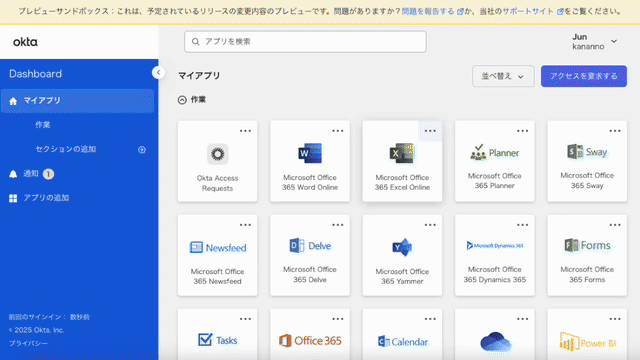Screen dimensions: 640x360
Task: Launch Microsoft Office 365 Word Online
Action: [310, 161]
